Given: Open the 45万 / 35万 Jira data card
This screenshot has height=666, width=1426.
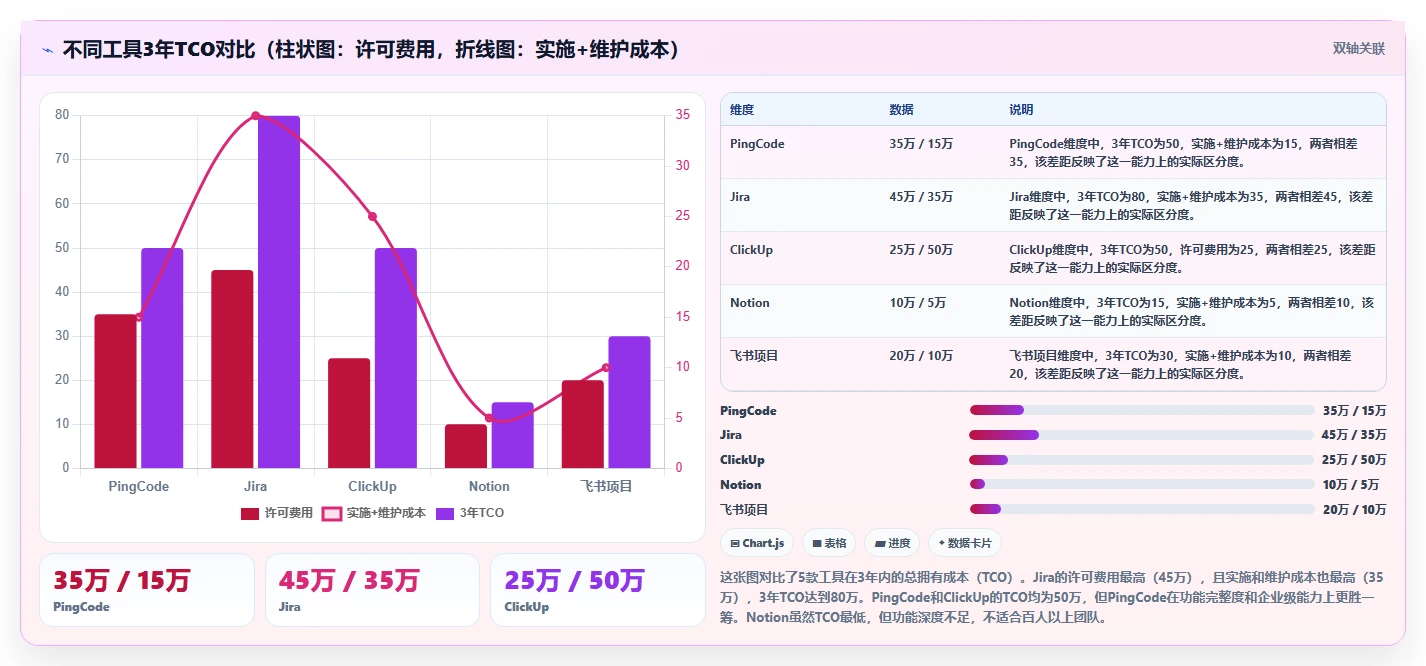Looking at the screenshot, I should pyautogui.click(x=372, y=590).
